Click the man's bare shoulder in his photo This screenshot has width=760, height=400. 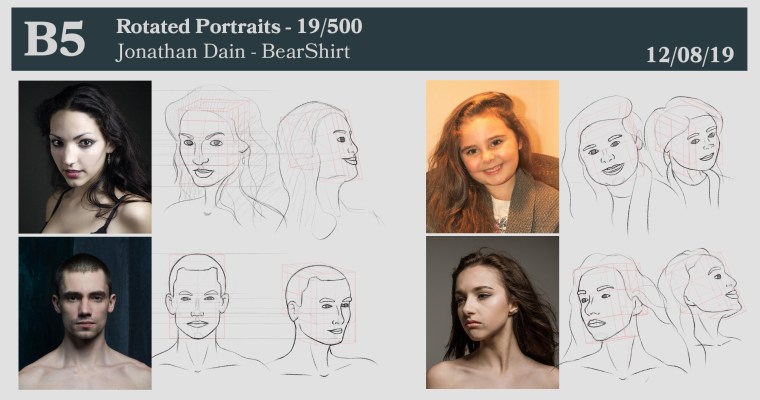click(40, 373)
